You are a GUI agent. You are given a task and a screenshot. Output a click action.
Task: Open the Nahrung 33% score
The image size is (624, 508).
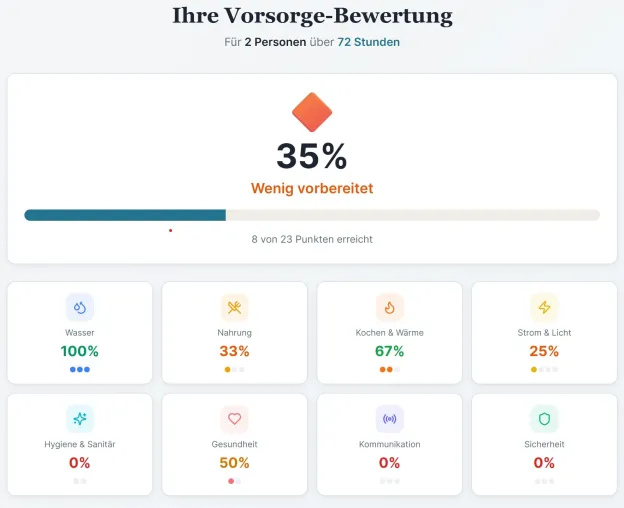coord(234,351)
